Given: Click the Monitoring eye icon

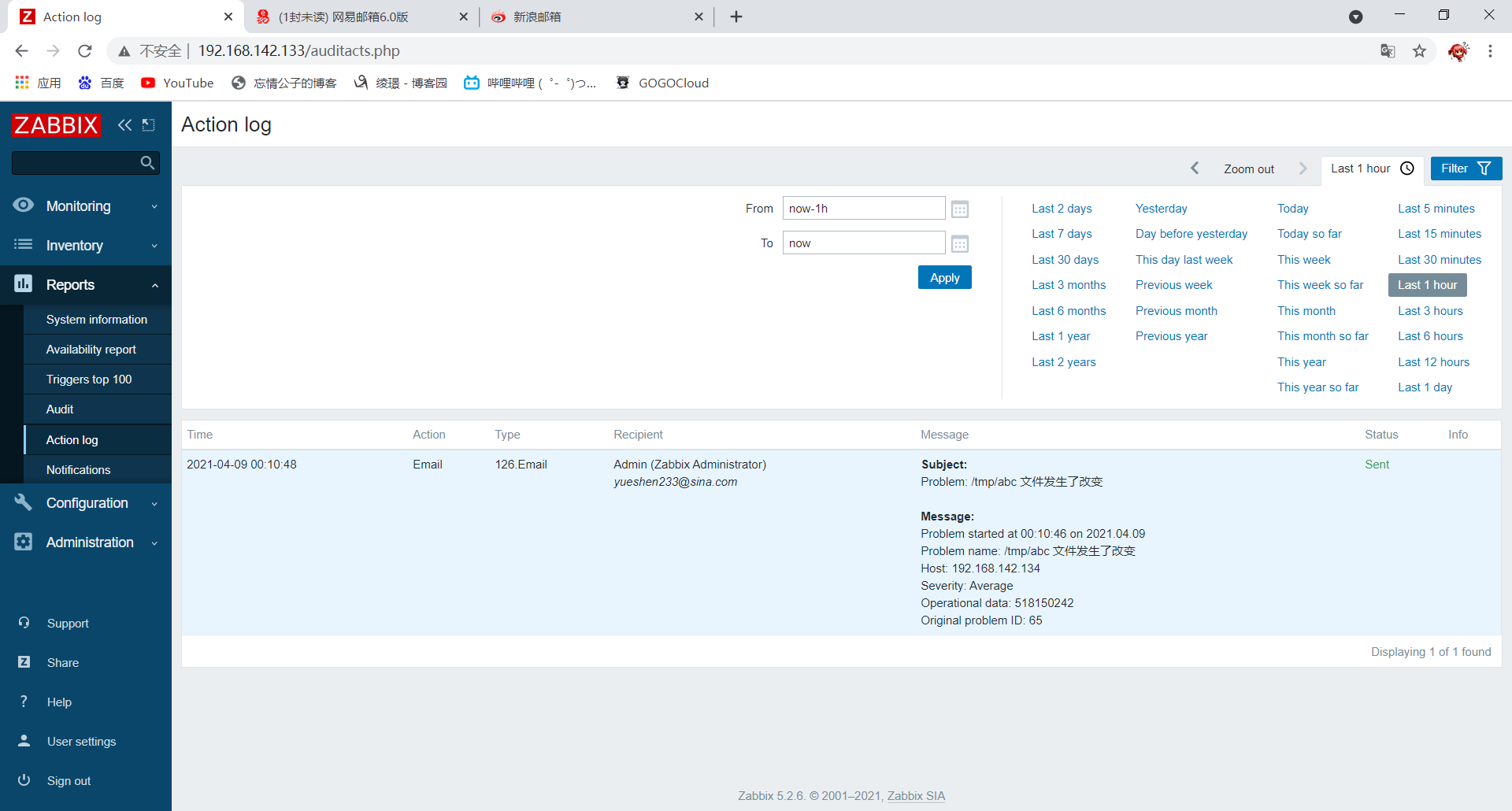Looking at the screenshot, I should coord(24,206).
